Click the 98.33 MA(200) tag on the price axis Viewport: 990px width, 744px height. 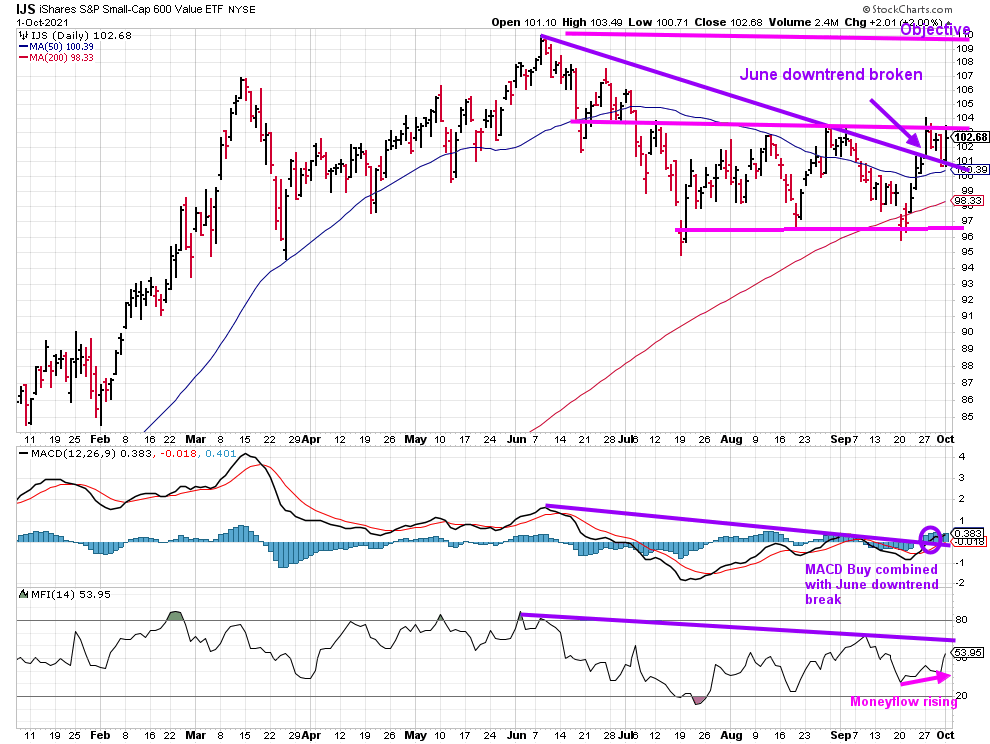coord(968,201)
